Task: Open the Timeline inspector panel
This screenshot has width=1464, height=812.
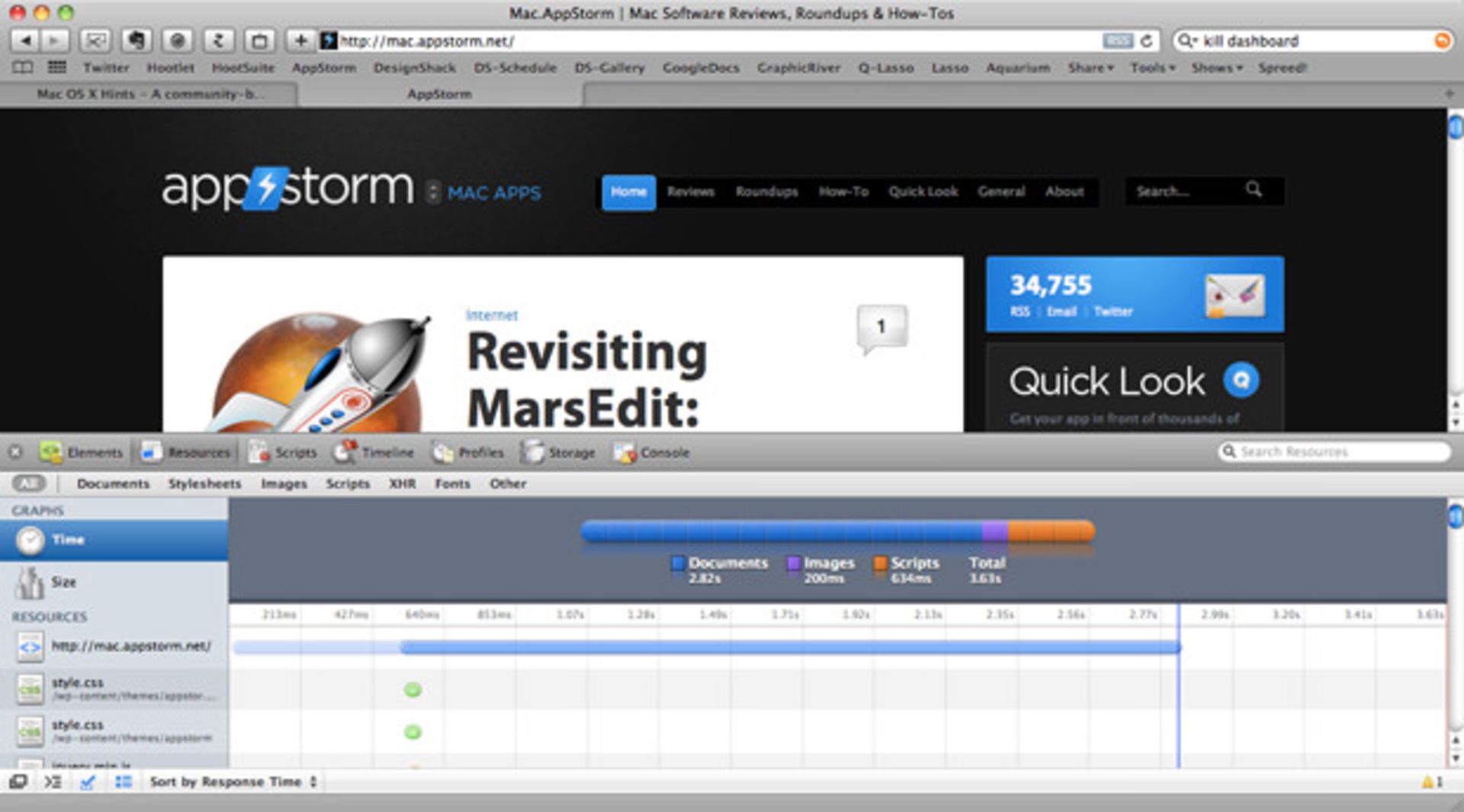Action: coord(374,452)
